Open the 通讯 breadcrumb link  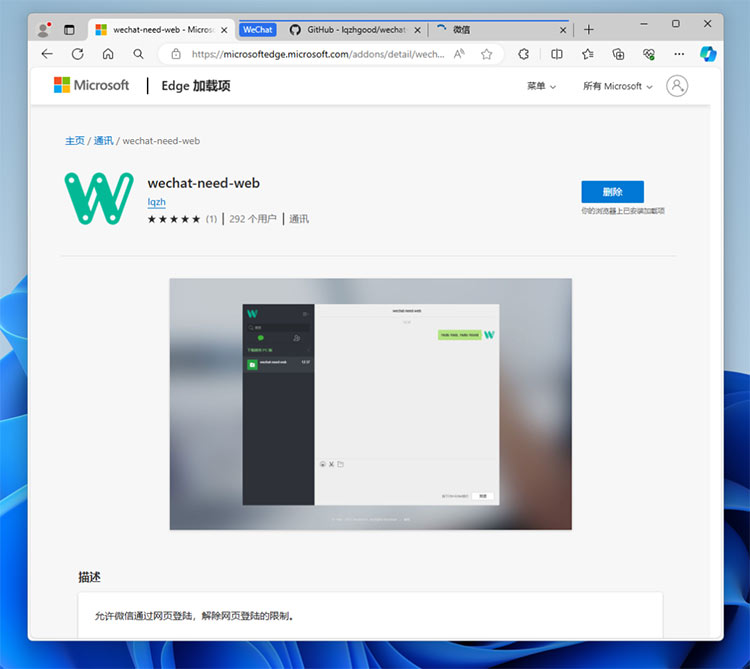click(x=103, y=141)
